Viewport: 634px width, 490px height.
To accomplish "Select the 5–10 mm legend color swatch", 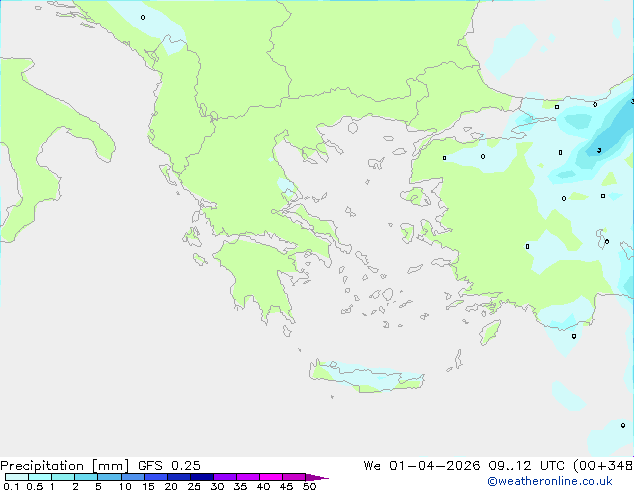I will click(110, 477).
